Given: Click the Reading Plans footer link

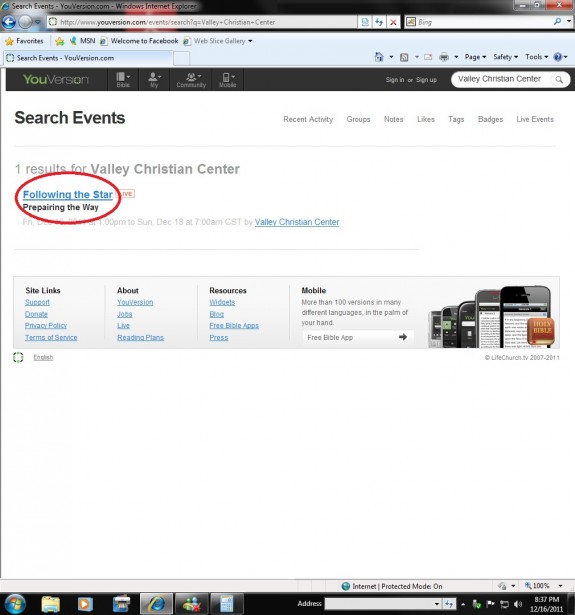Looking at the screenshot, I should [x=140, y=337].
